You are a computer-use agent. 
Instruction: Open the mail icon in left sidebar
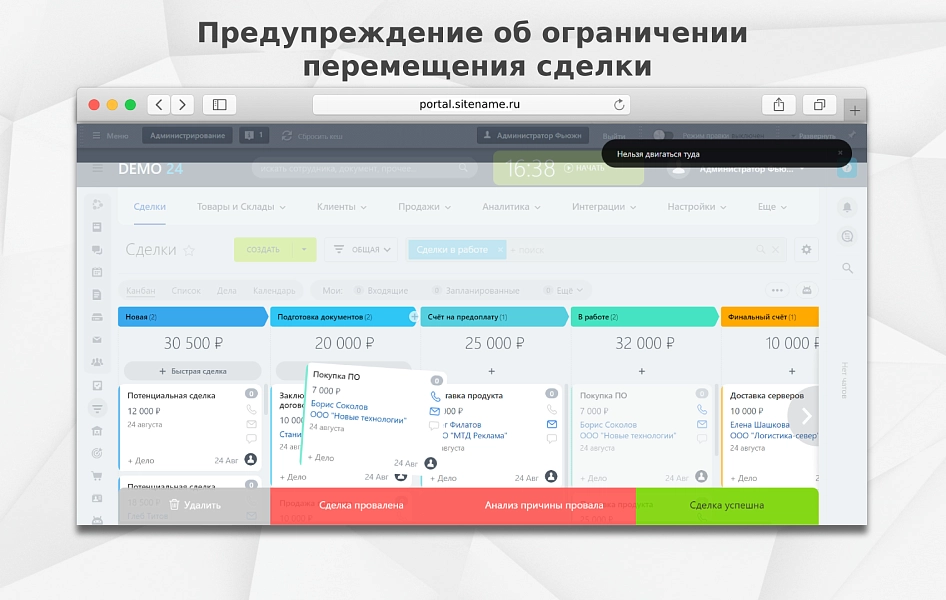[x=97, y=340]
